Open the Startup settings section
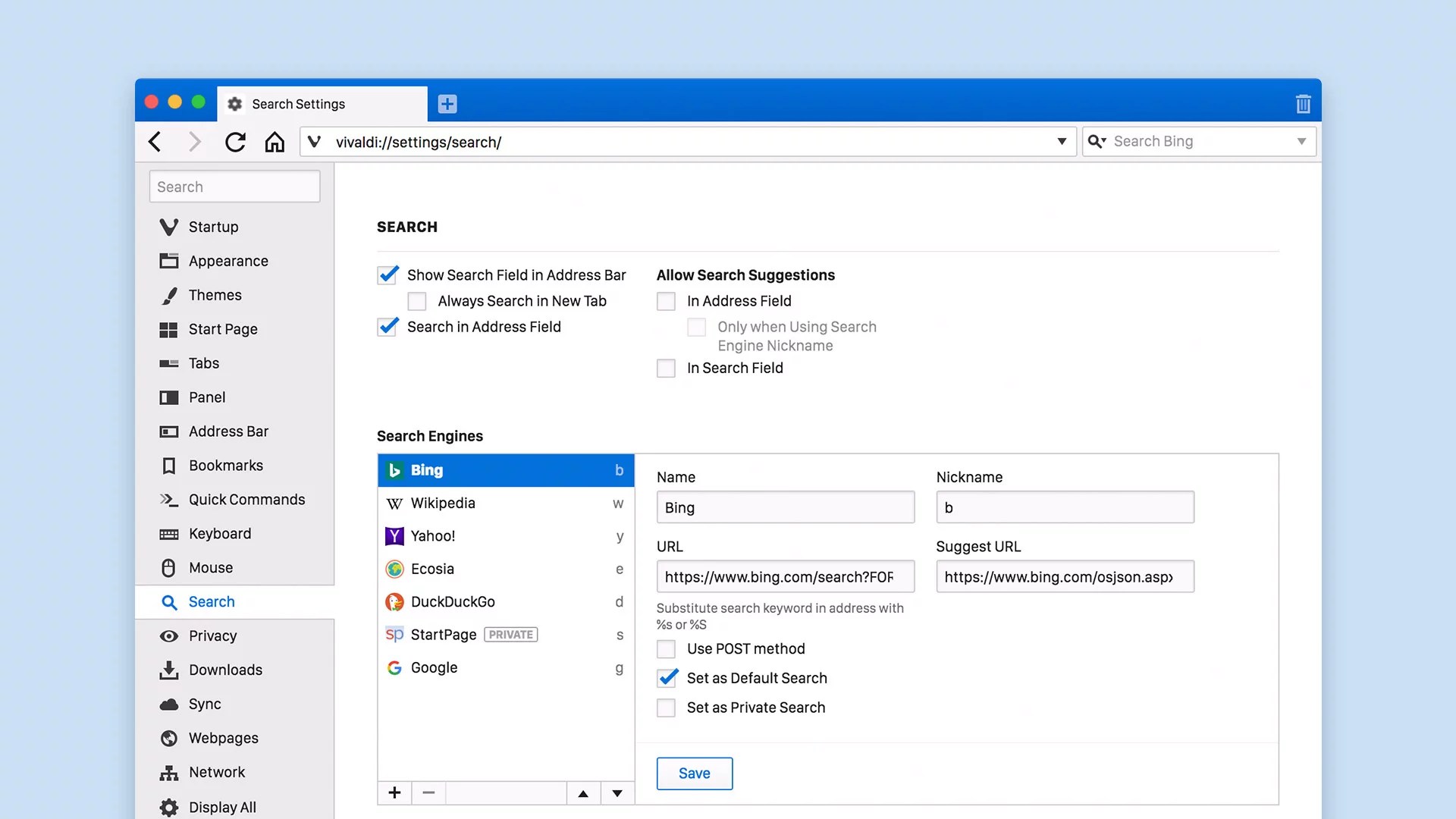This screenshot has width=1456, height=819. (x=213, y=227)
